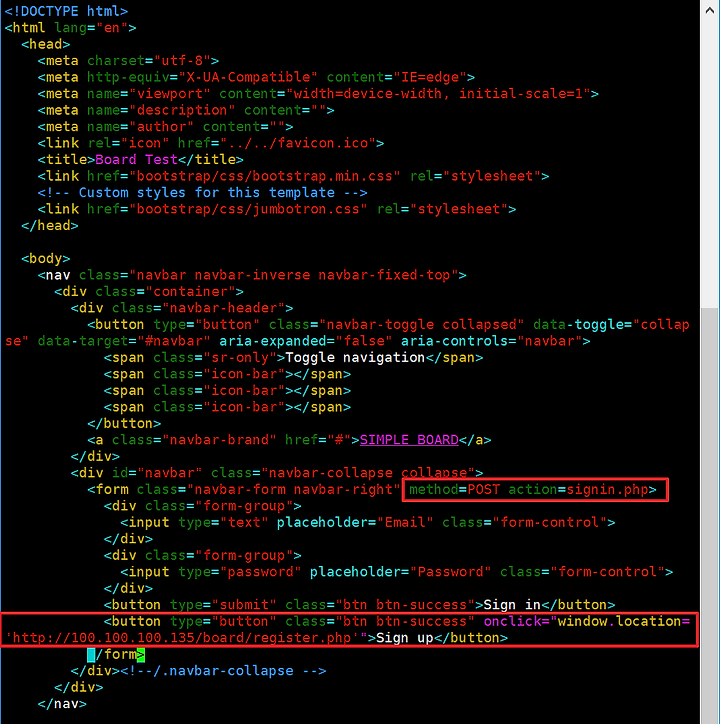Click the data-target="#navbar" line
Image resolution: width=720 pixels, height=724 pixels.
297,341
